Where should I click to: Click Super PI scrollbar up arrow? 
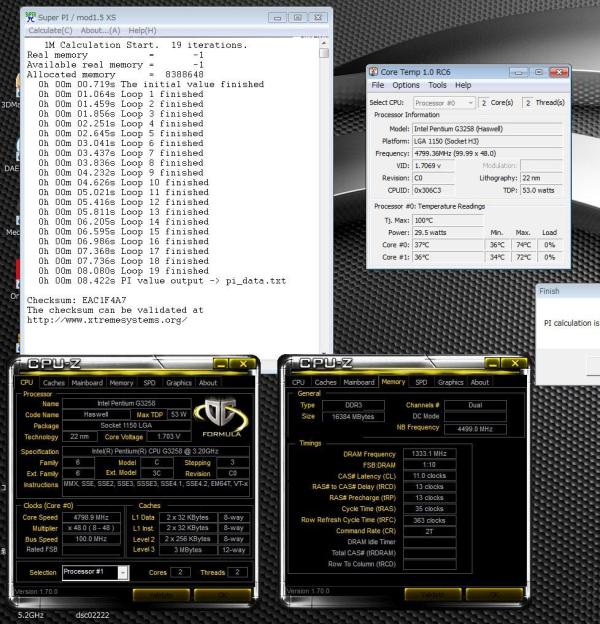[324, 43]
